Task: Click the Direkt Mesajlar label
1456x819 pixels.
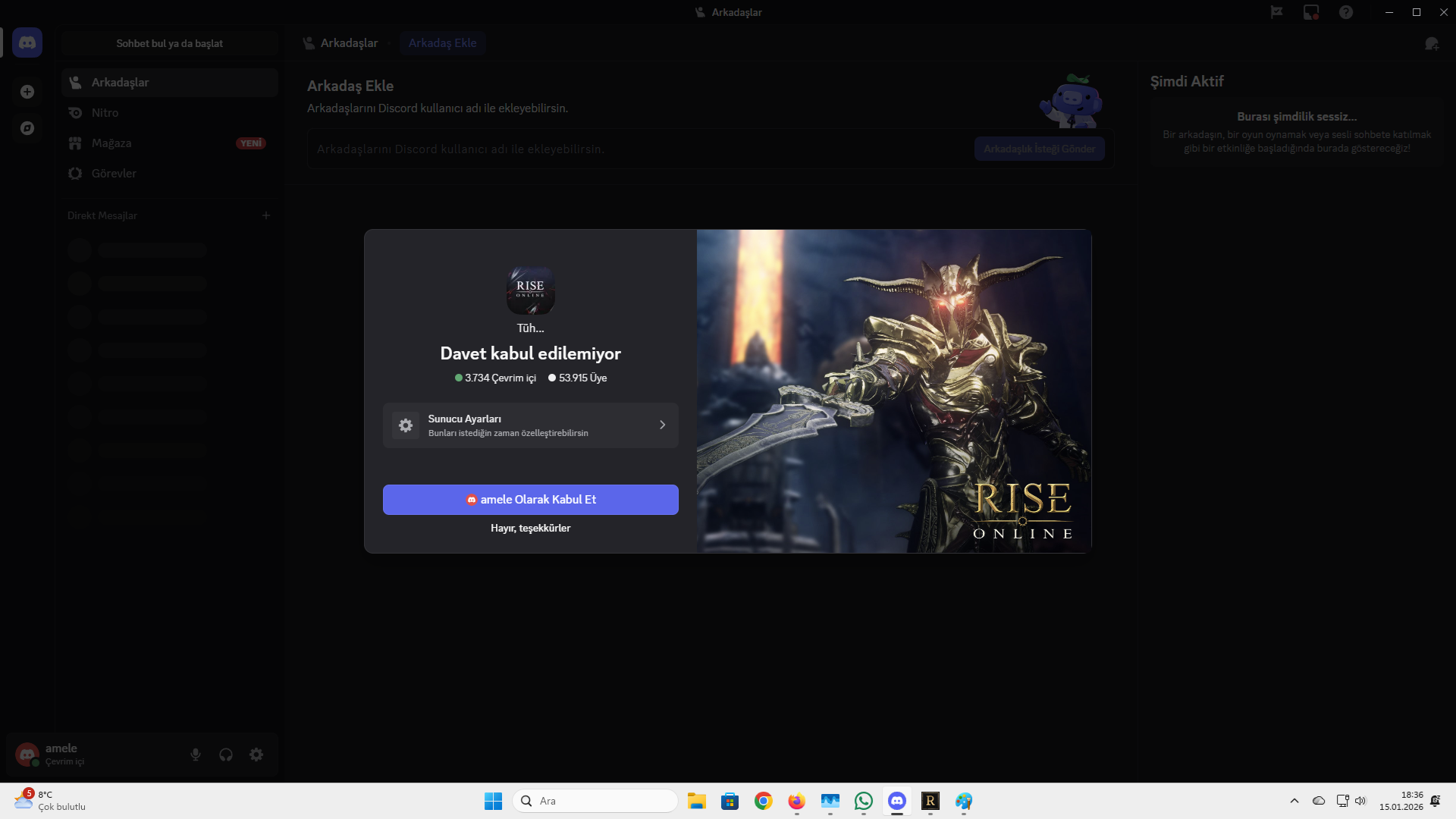Action: pyautogui.click(x=102, y=216)
